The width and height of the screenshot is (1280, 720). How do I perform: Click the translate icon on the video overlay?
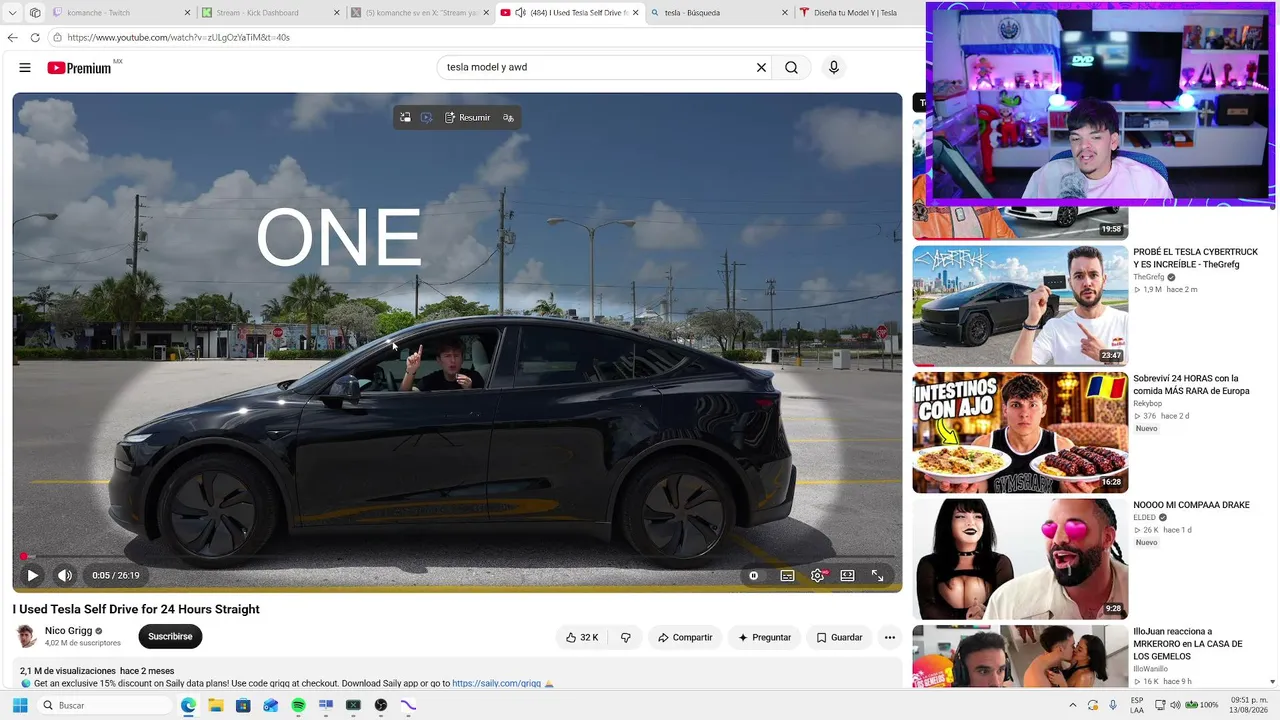pyautogui.click(x=508, y=117)
